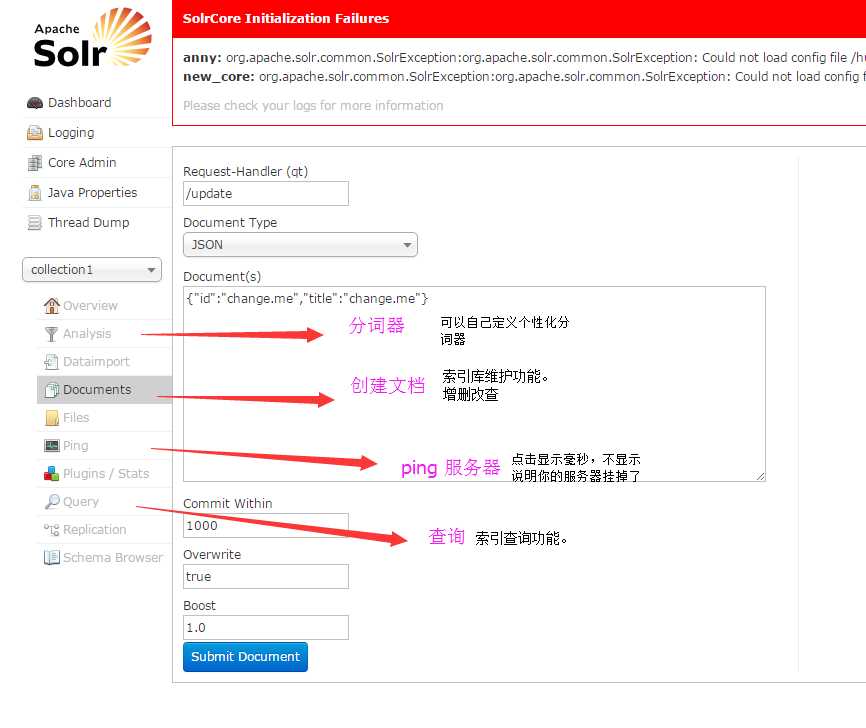Click the Schema Browser book icon
The image size is (866, 728).
pos(51,557)
